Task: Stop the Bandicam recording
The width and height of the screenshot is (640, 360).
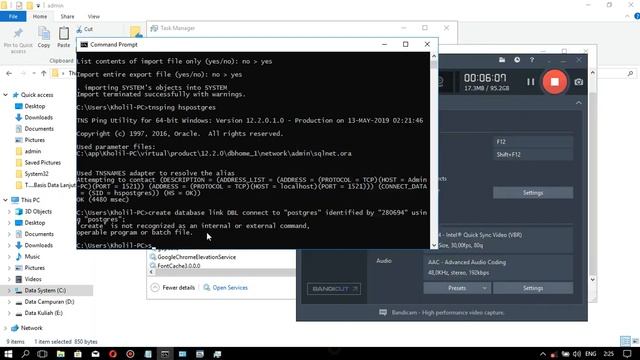Action: pos(554,82)
